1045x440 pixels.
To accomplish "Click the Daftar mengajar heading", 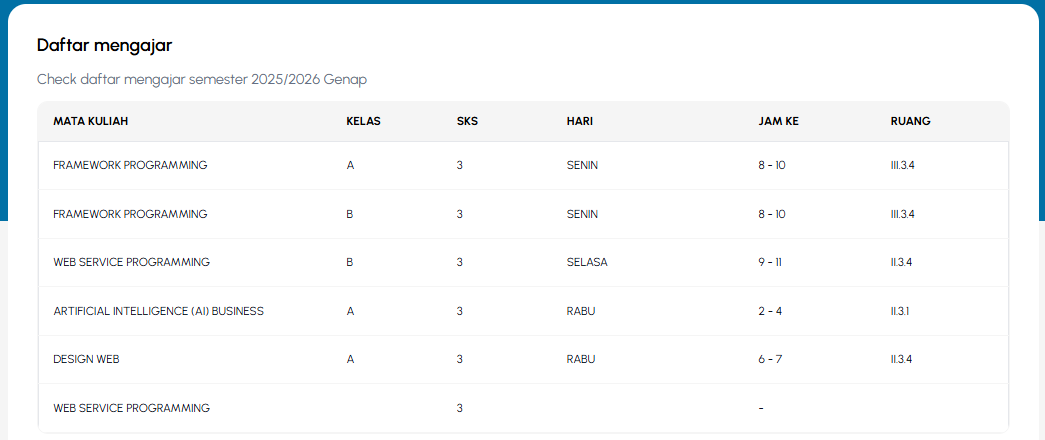I will pyautogui.click(x=105, y=45).
